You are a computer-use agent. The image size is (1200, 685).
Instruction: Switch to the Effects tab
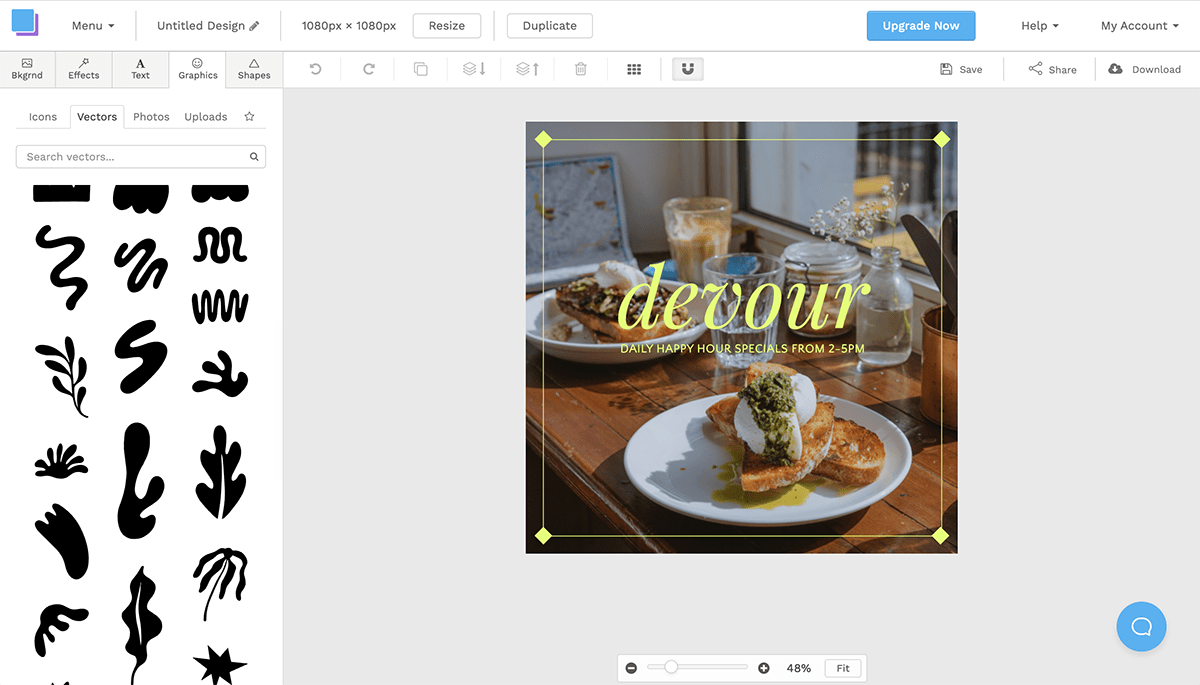[x=84, y=69]
